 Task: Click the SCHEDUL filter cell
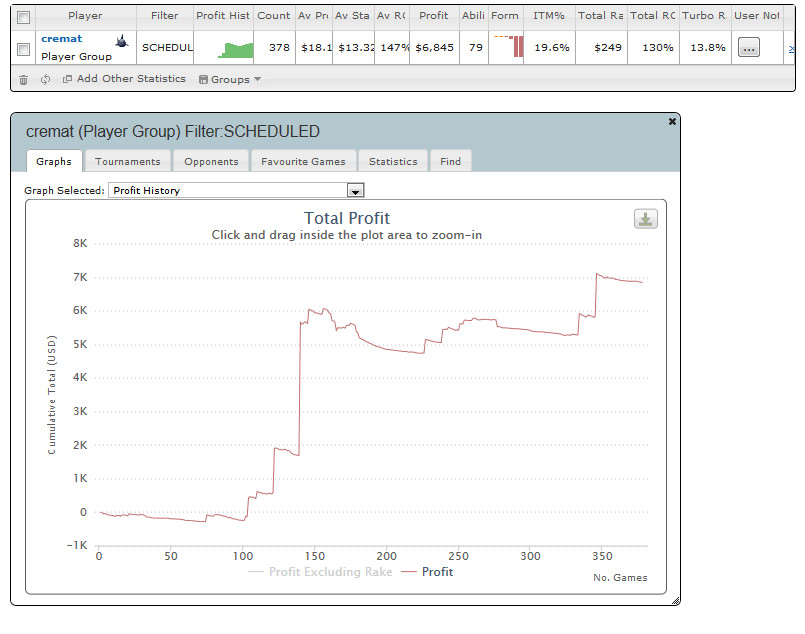[x=167, y=48]
